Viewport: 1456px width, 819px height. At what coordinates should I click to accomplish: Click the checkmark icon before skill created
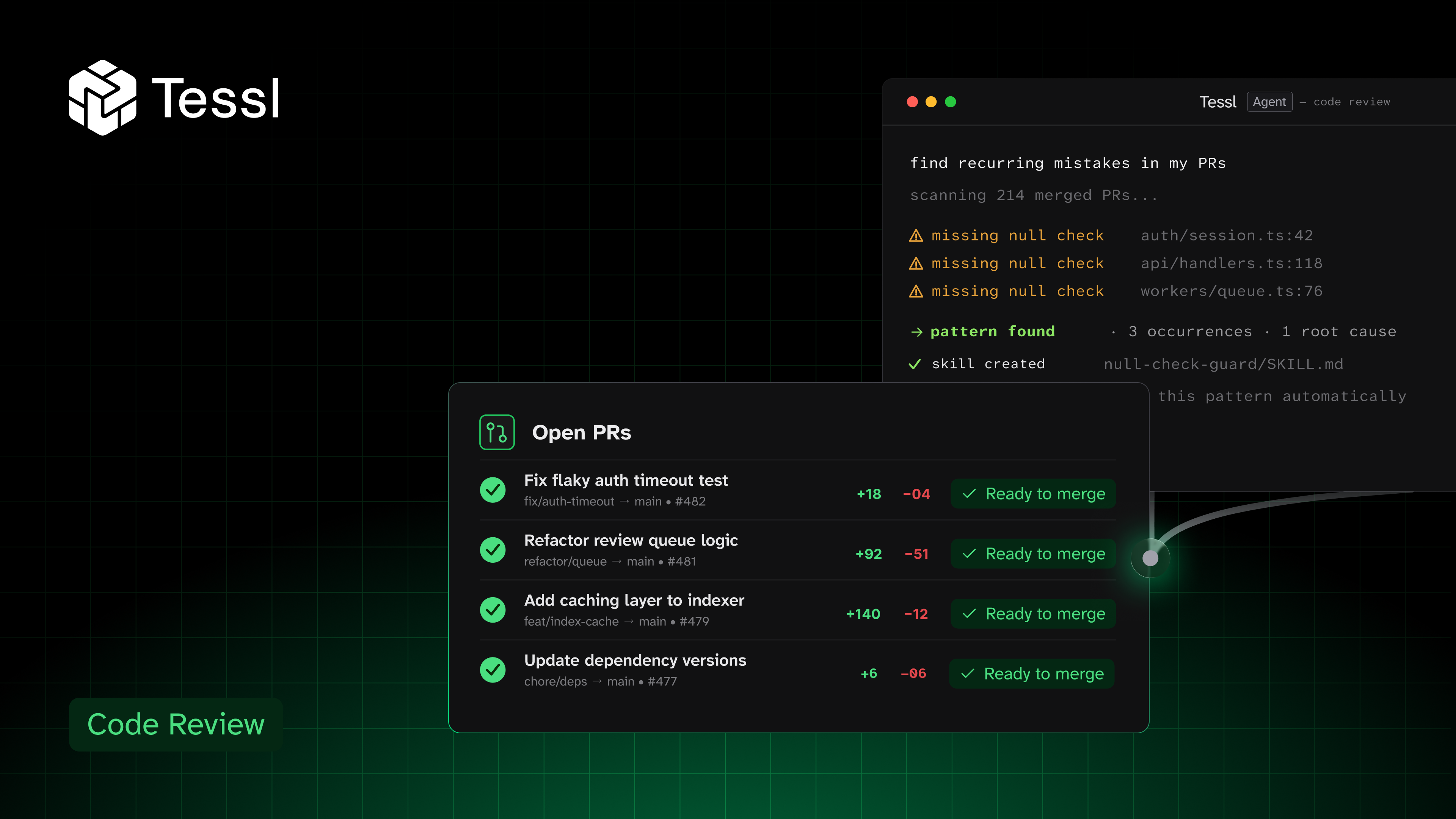(915, 364)
